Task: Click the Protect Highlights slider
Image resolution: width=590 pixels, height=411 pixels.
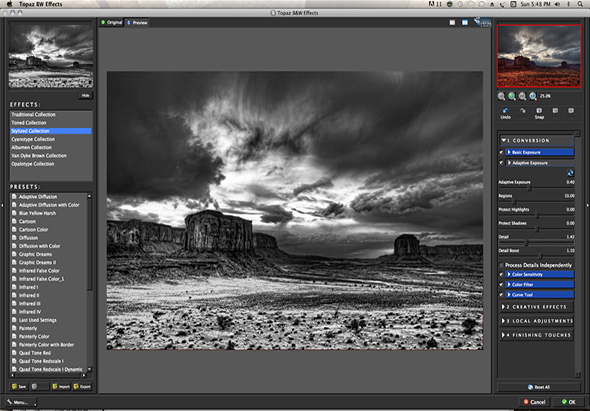Action: (537, 215)
